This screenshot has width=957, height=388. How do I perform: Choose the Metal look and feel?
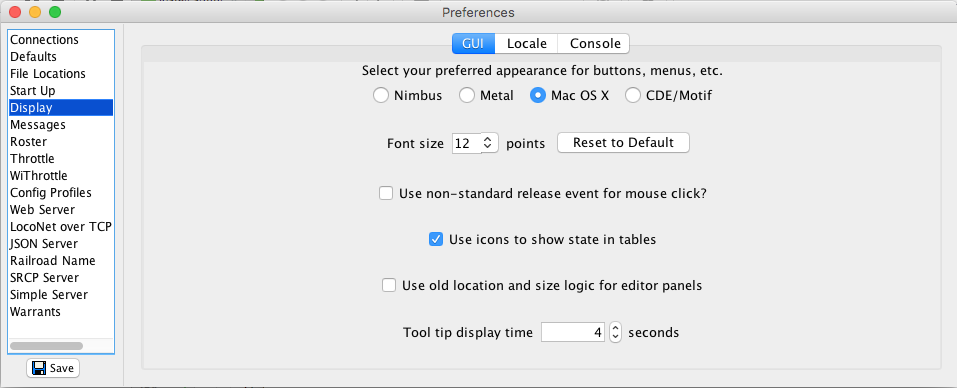[467, 96]
